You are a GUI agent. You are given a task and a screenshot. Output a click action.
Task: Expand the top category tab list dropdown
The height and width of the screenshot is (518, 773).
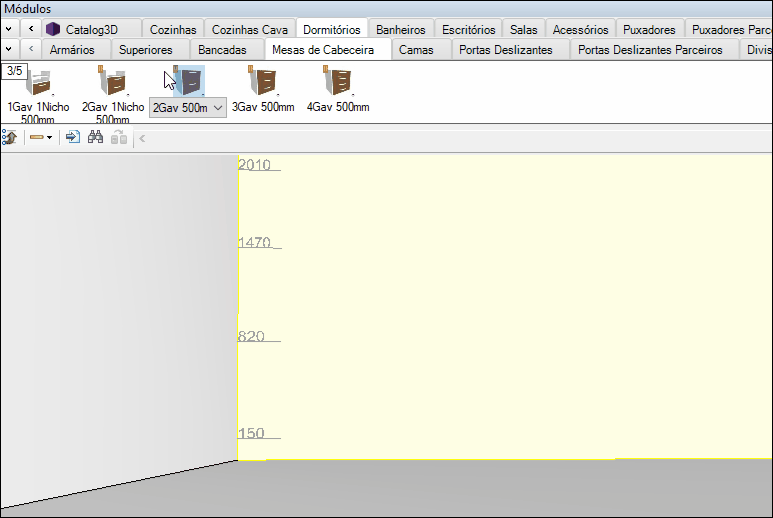(x=9, y=29)
